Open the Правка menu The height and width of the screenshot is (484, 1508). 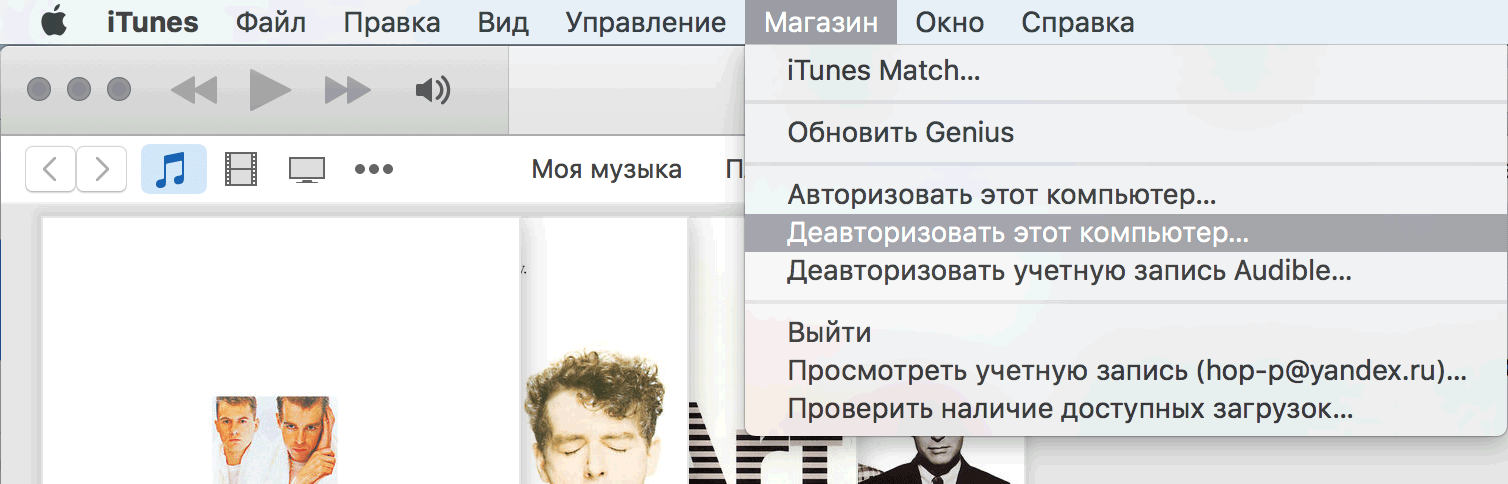tap(392, 22)
